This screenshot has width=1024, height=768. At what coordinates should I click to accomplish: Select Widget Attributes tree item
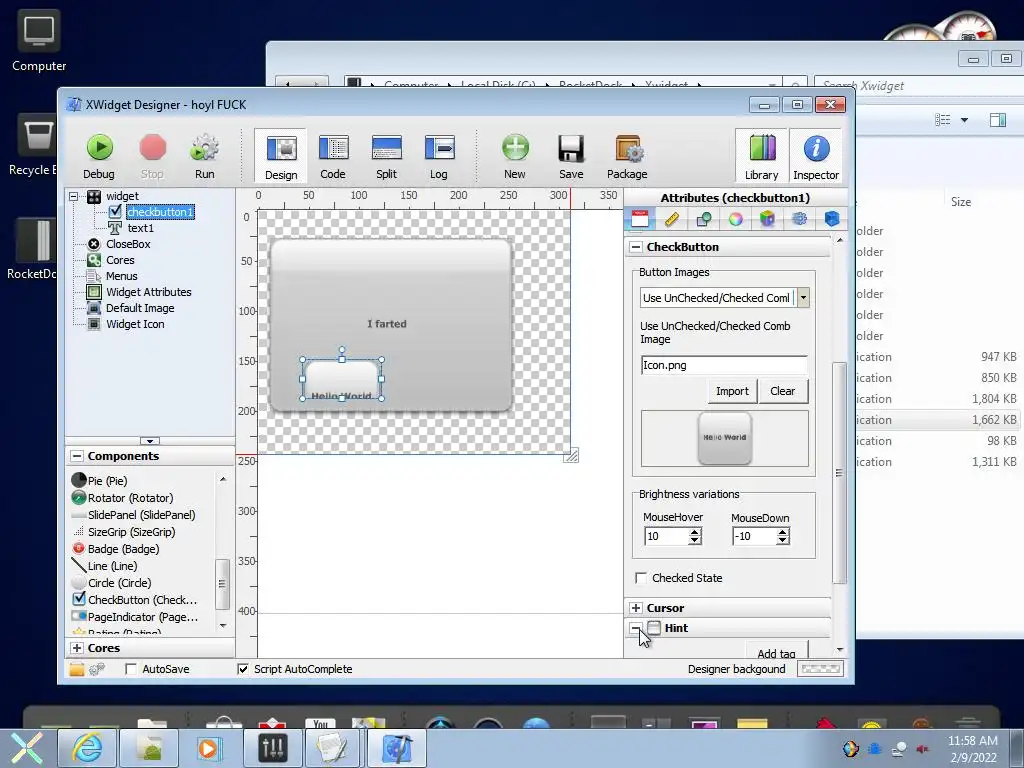click(149, 292)
